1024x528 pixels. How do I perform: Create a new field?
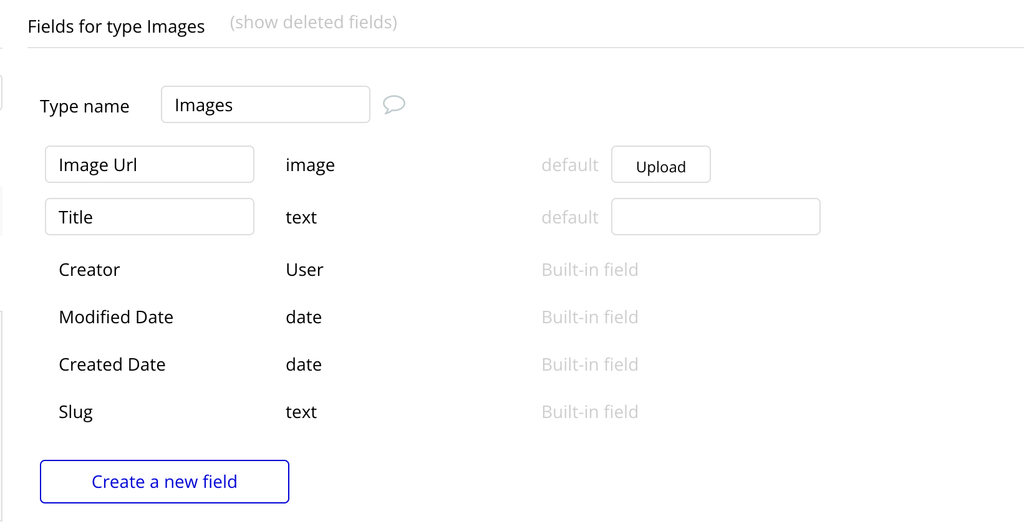164,482
